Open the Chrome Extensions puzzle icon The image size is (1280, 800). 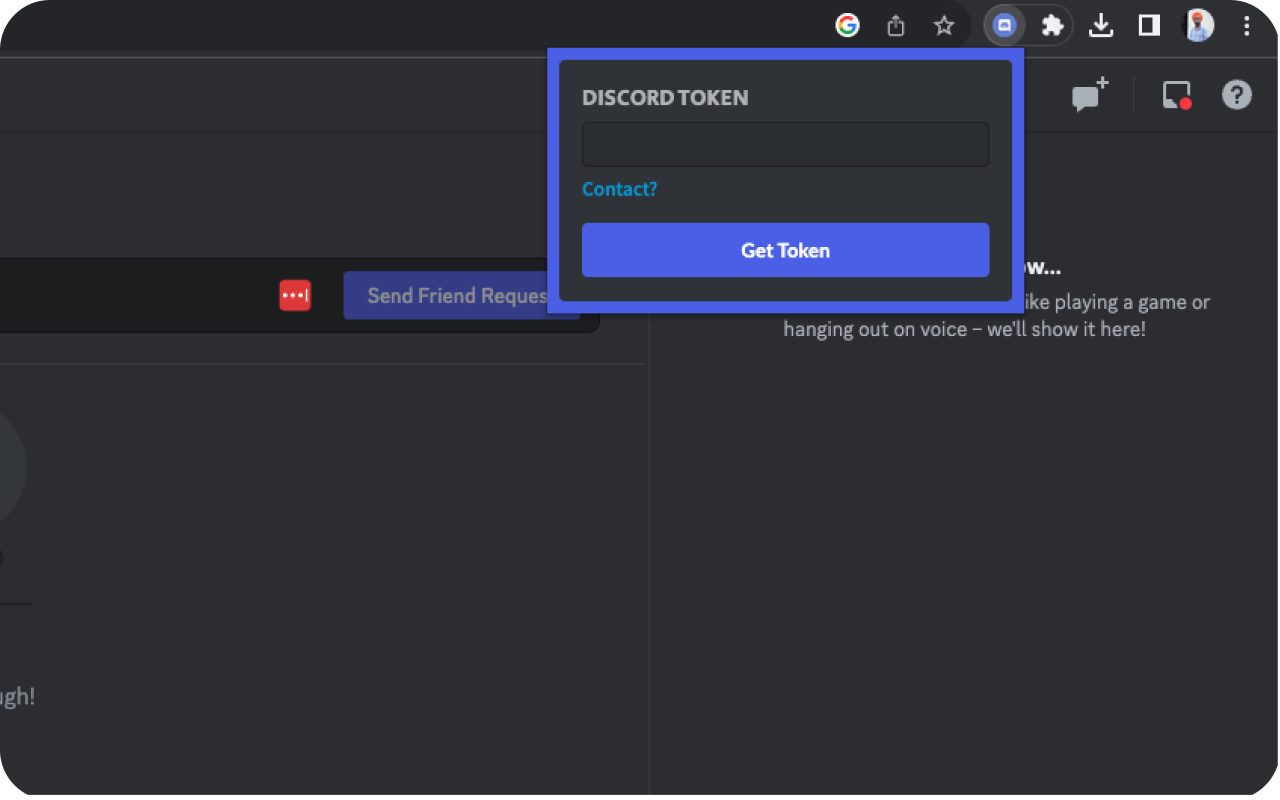point(1053,25)
